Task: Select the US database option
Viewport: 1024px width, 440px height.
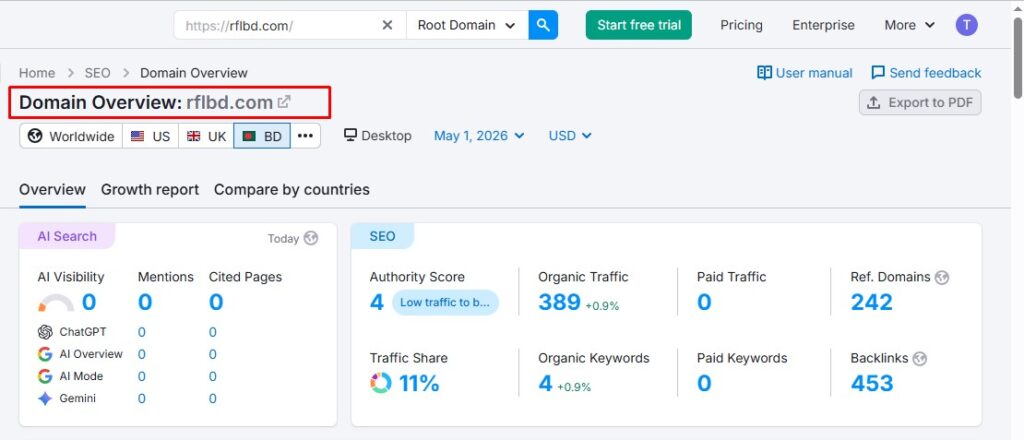Action: (x=150, y=136)
